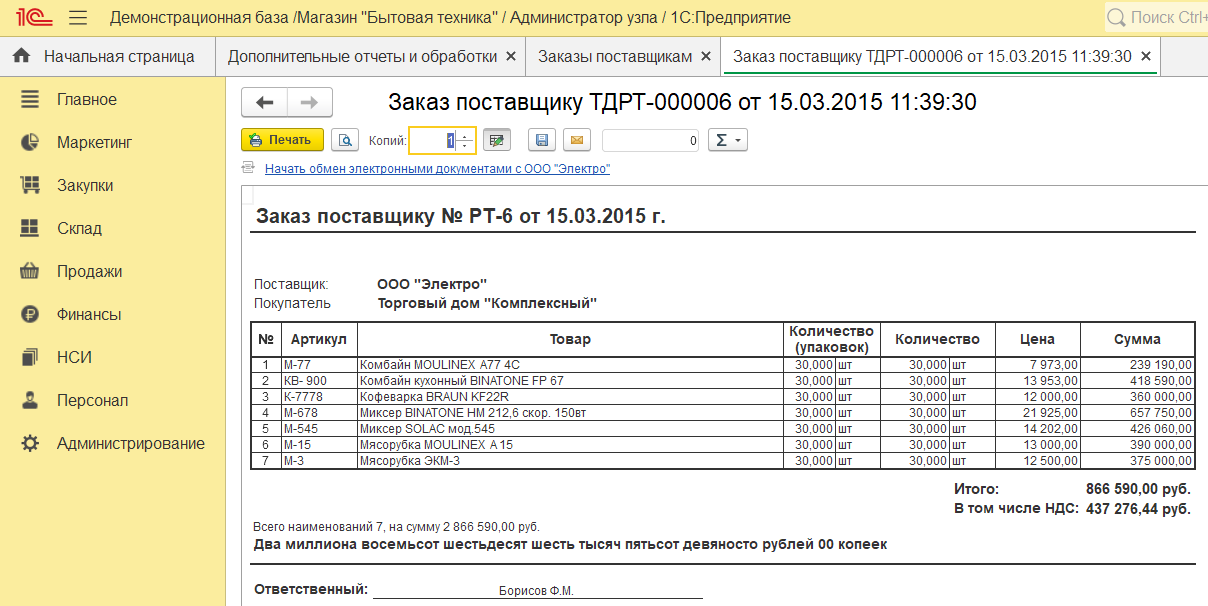Click the Товар column header
This screenshot has height=606, width=1208.
coord(570,339)
